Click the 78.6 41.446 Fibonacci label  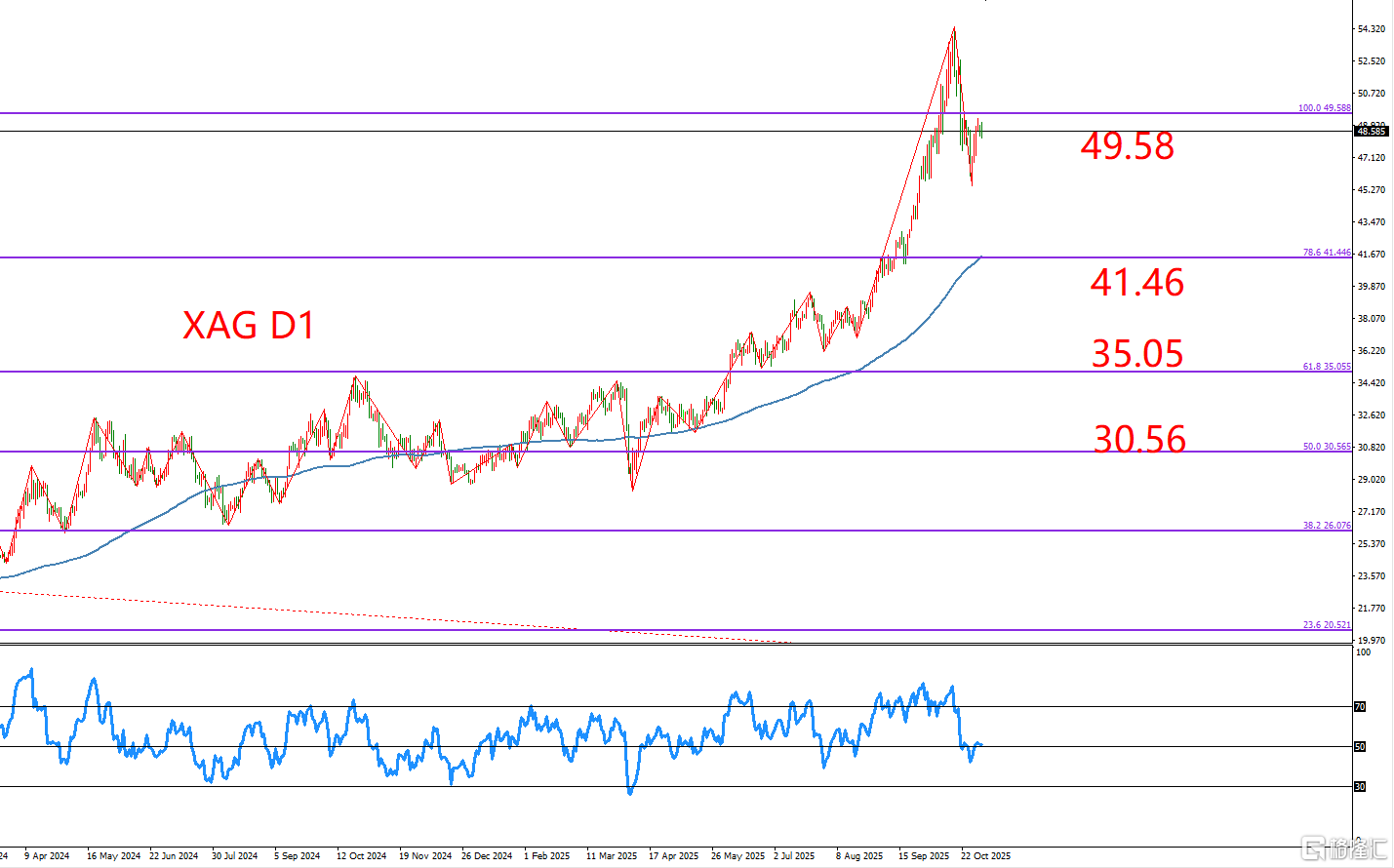coord(1327,253)
